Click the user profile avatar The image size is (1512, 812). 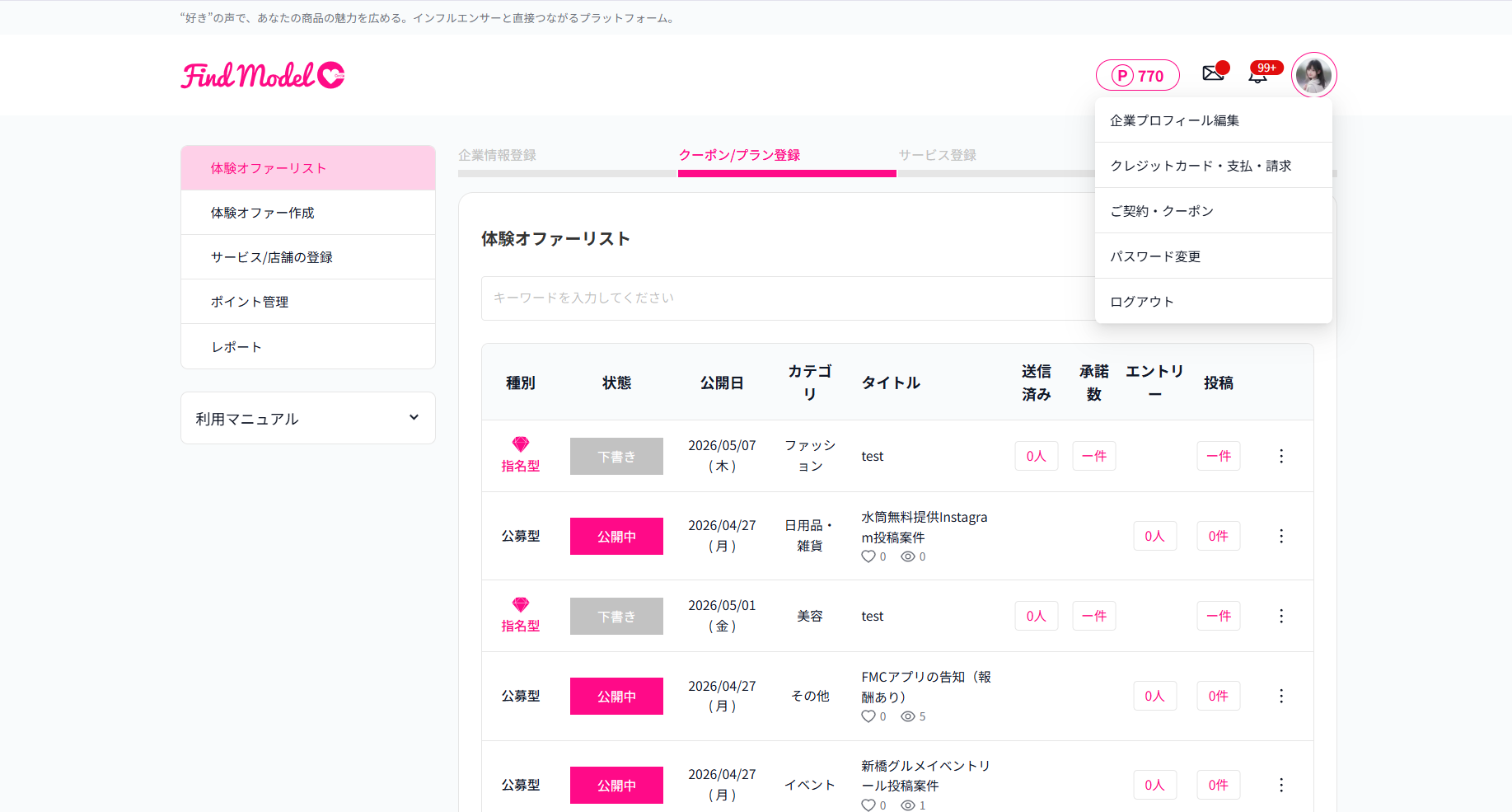[1313, 75]
